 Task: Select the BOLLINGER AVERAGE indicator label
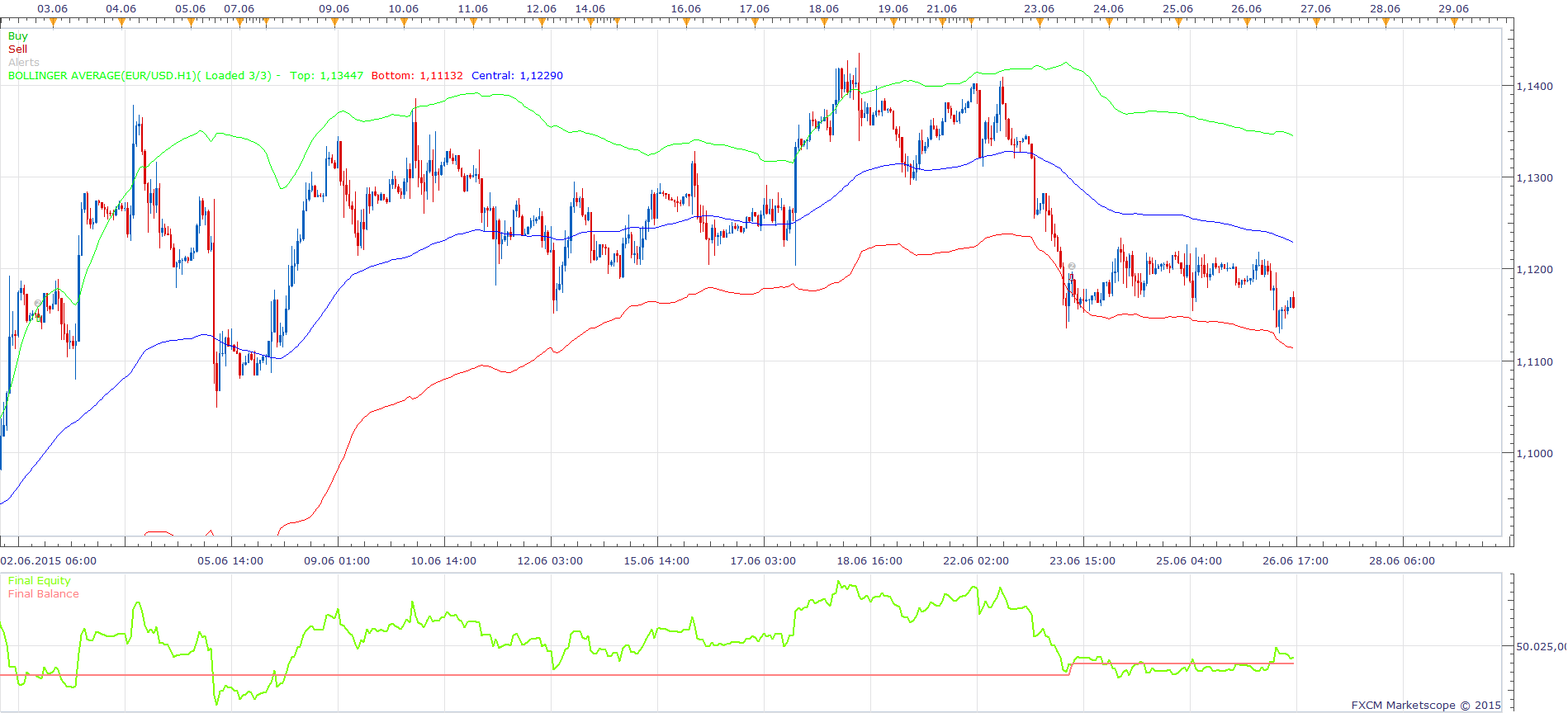point(140,76)
